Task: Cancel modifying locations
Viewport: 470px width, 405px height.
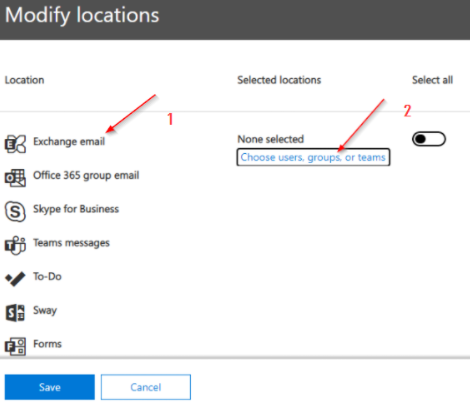Action: tap(146, 387)
